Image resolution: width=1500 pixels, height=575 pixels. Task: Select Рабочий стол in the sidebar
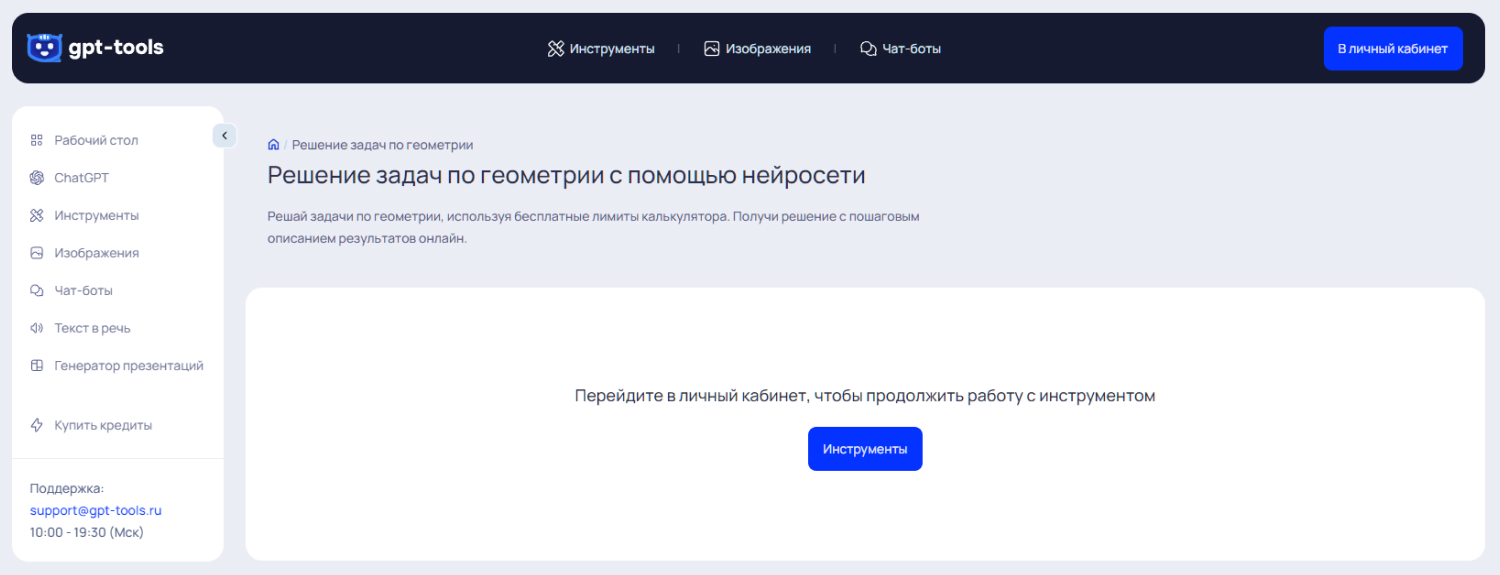pos(96,140)
